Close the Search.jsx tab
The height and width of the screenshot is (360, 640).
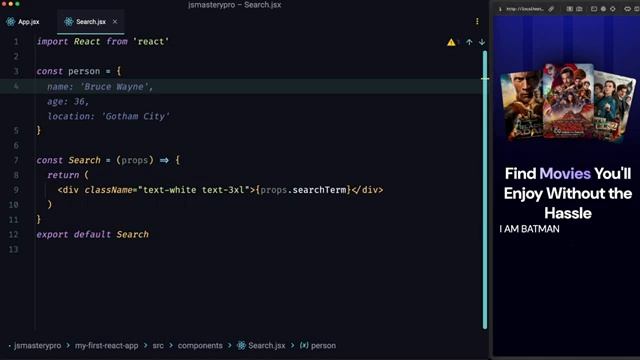(x=115, y=22)
